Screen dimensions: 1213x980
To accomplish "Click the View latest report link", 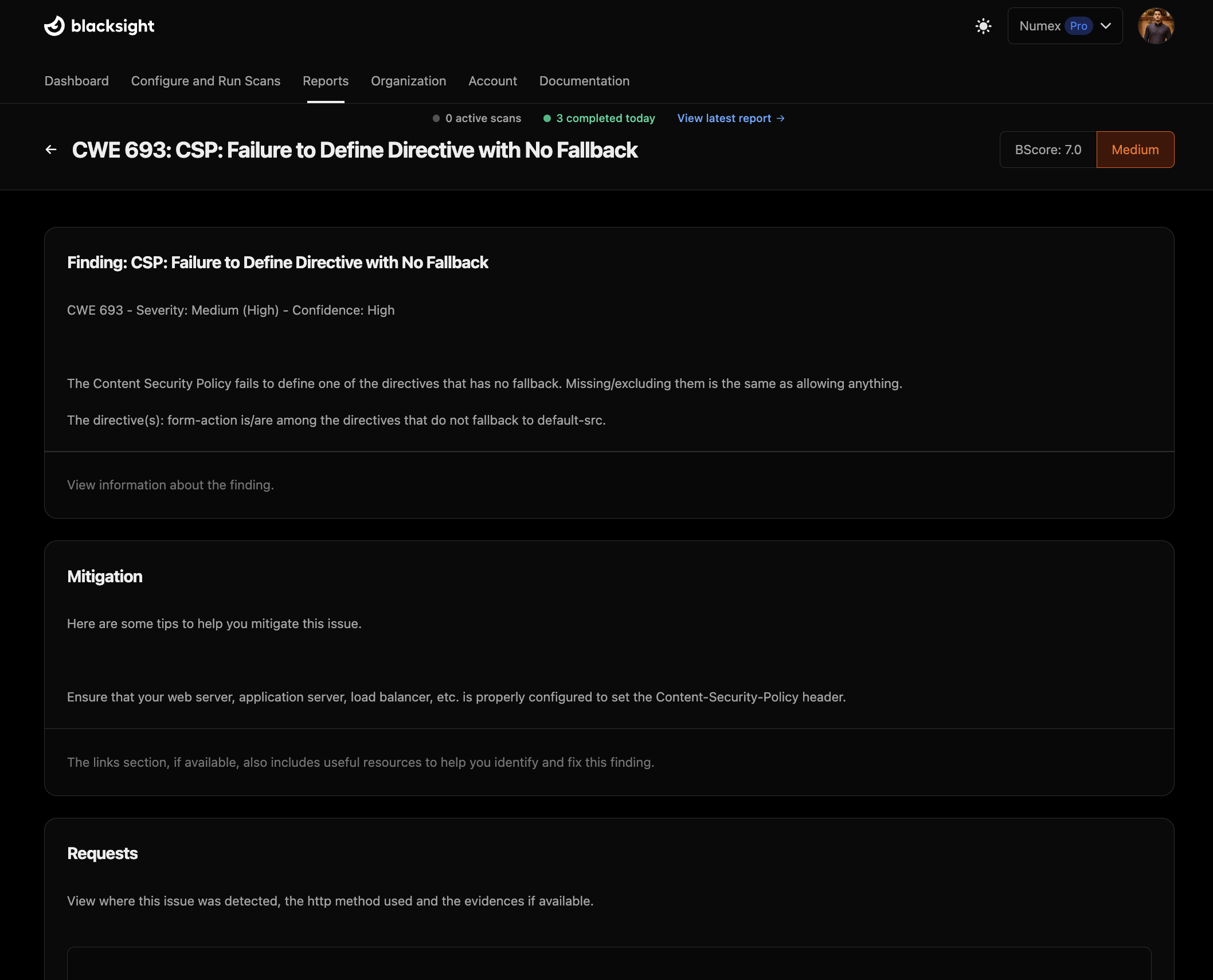I will click(x=724, y=118).
